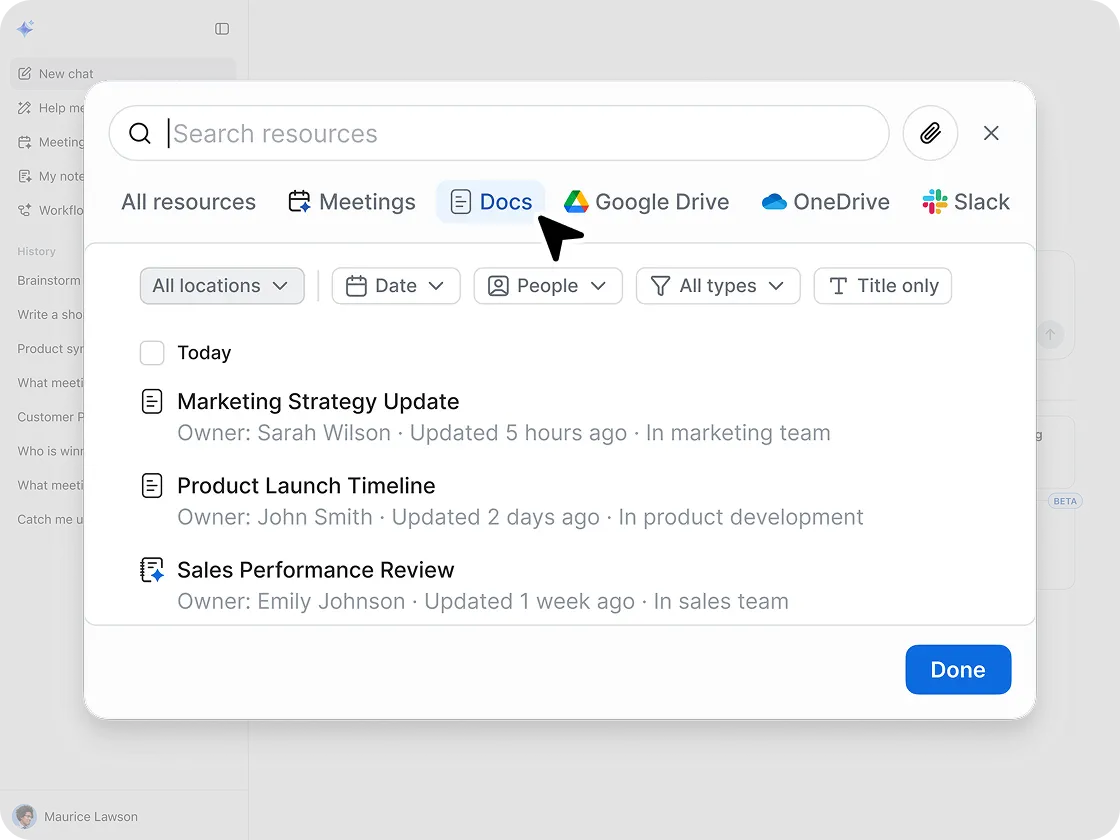Click the Product Launch Timeline doc icon
This screenshot has height=840, width=1120.
151,486
